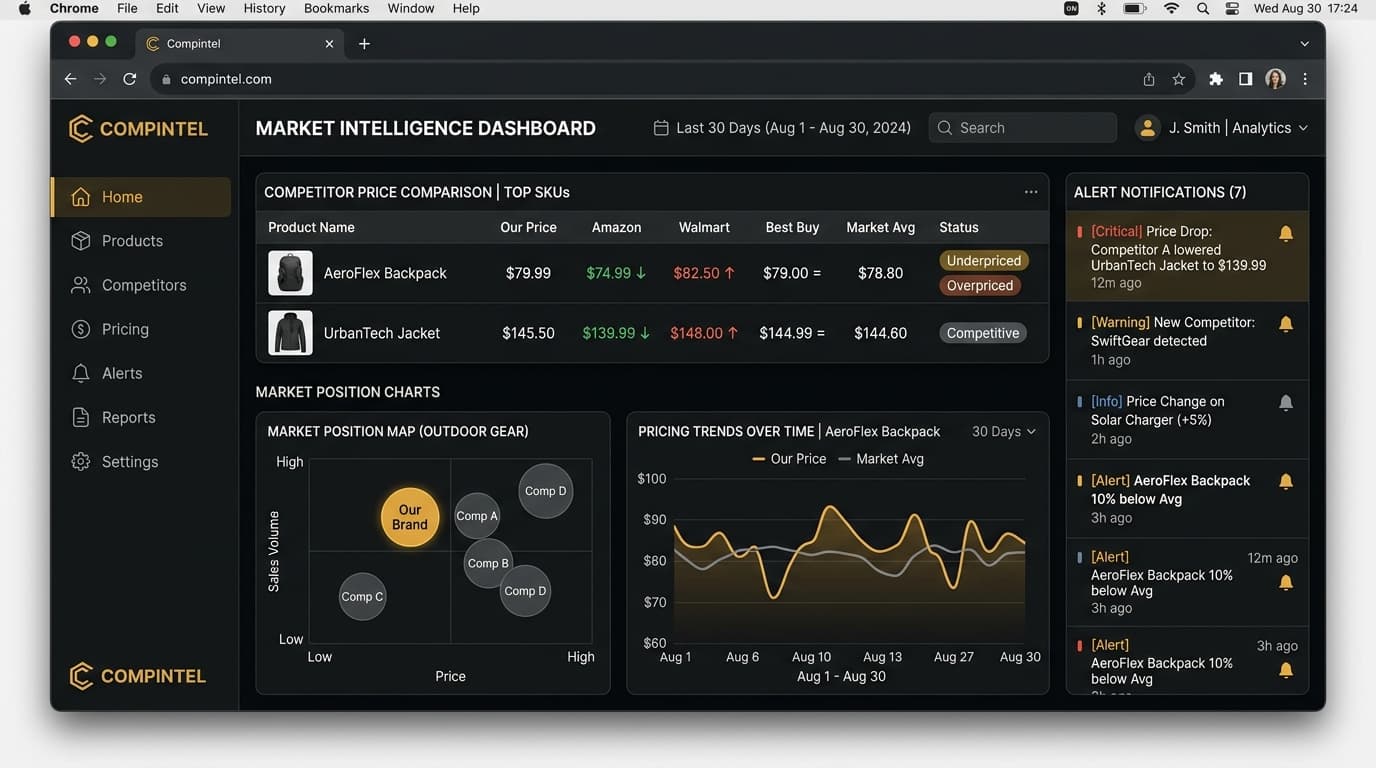Open the Bookmarks menu in menu bar
Viewport: 1376px width, 768px height.
(336, 8)
